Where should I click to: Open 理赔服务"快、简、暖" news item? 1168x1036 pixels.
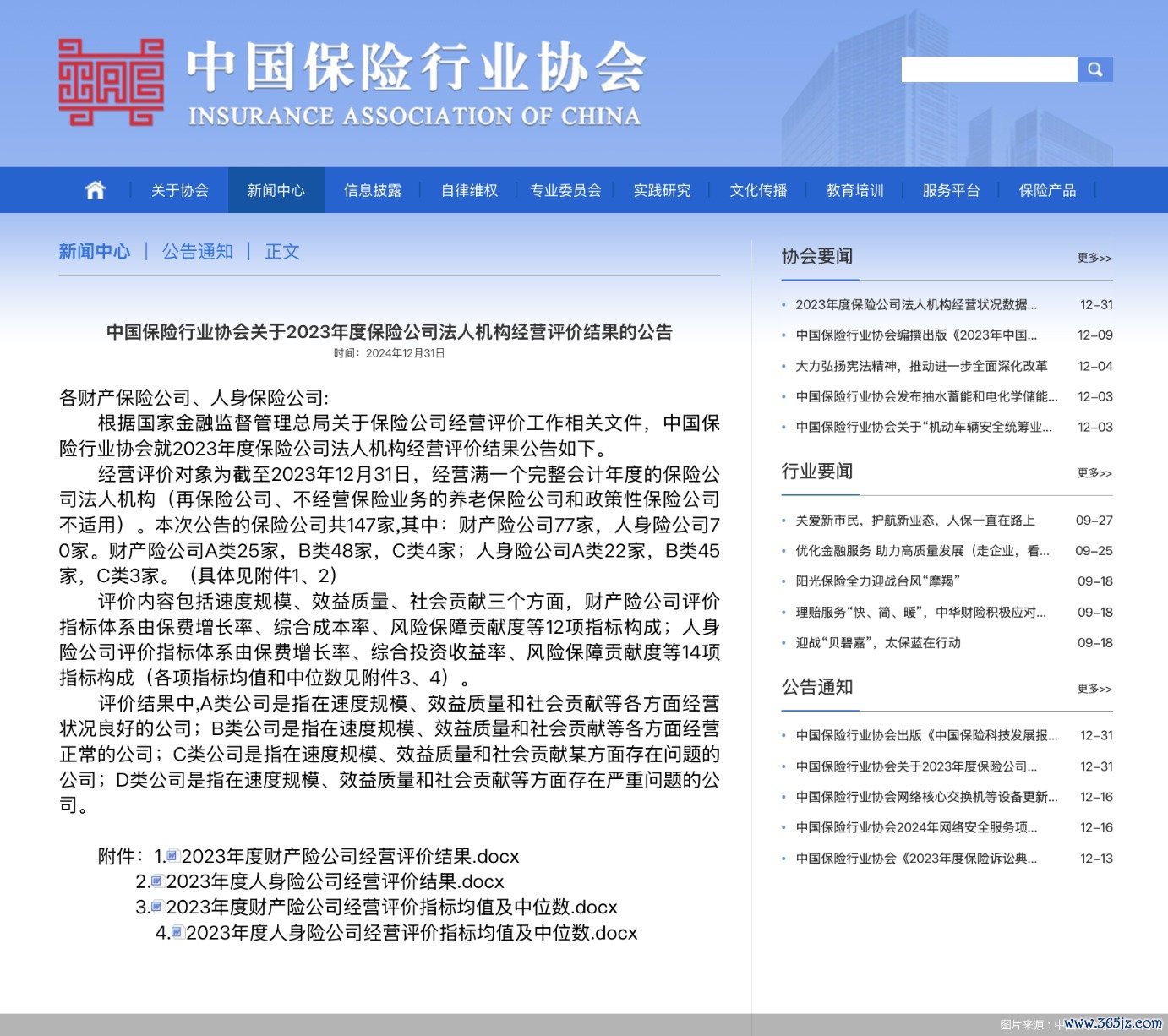click(x=920, y=612)
